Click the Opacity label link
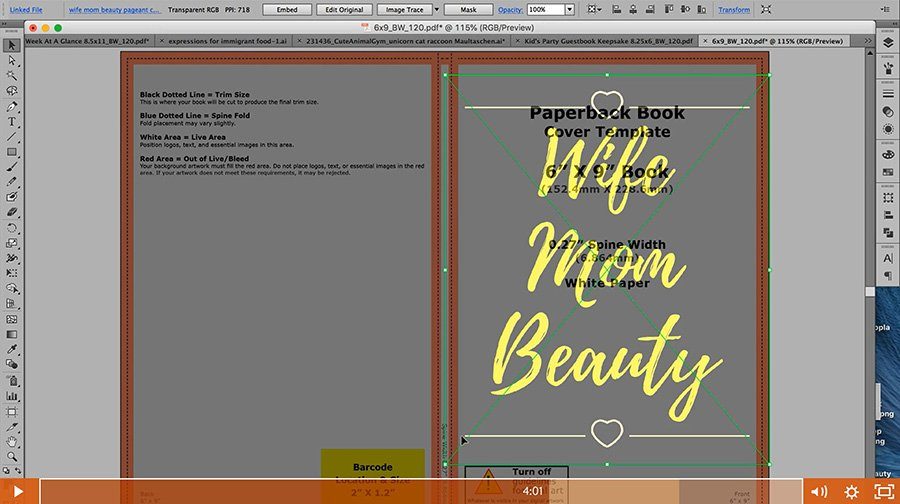 [x=510, y=10]
